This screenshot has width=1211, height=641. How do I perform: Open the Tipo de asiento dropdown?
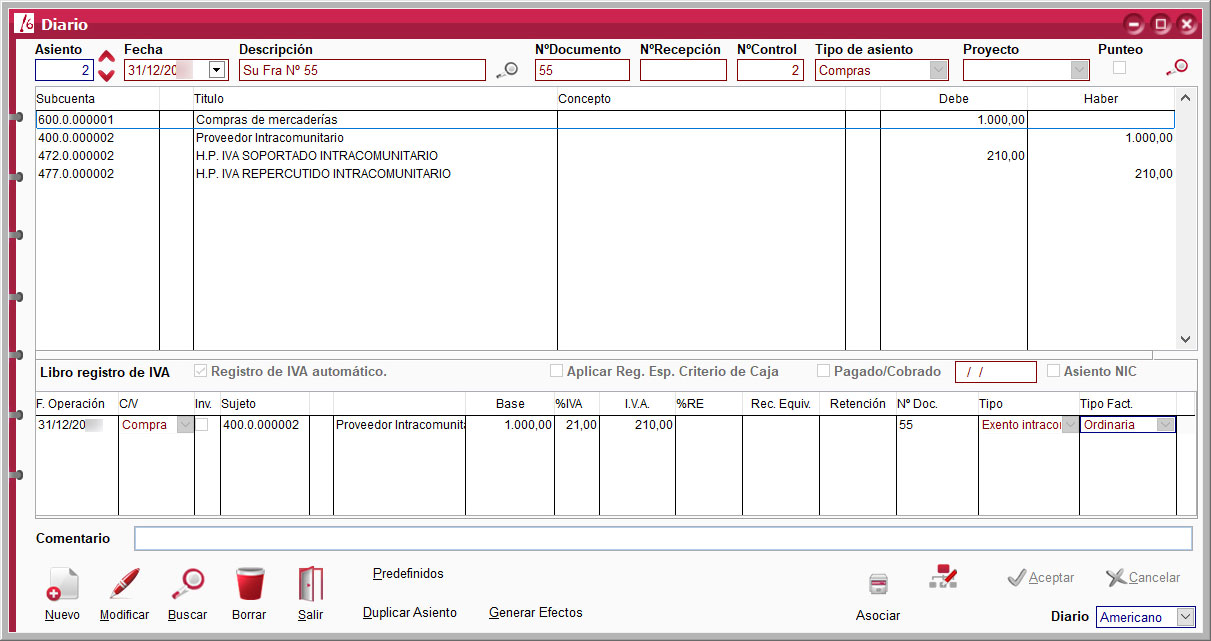click(938, 70)
